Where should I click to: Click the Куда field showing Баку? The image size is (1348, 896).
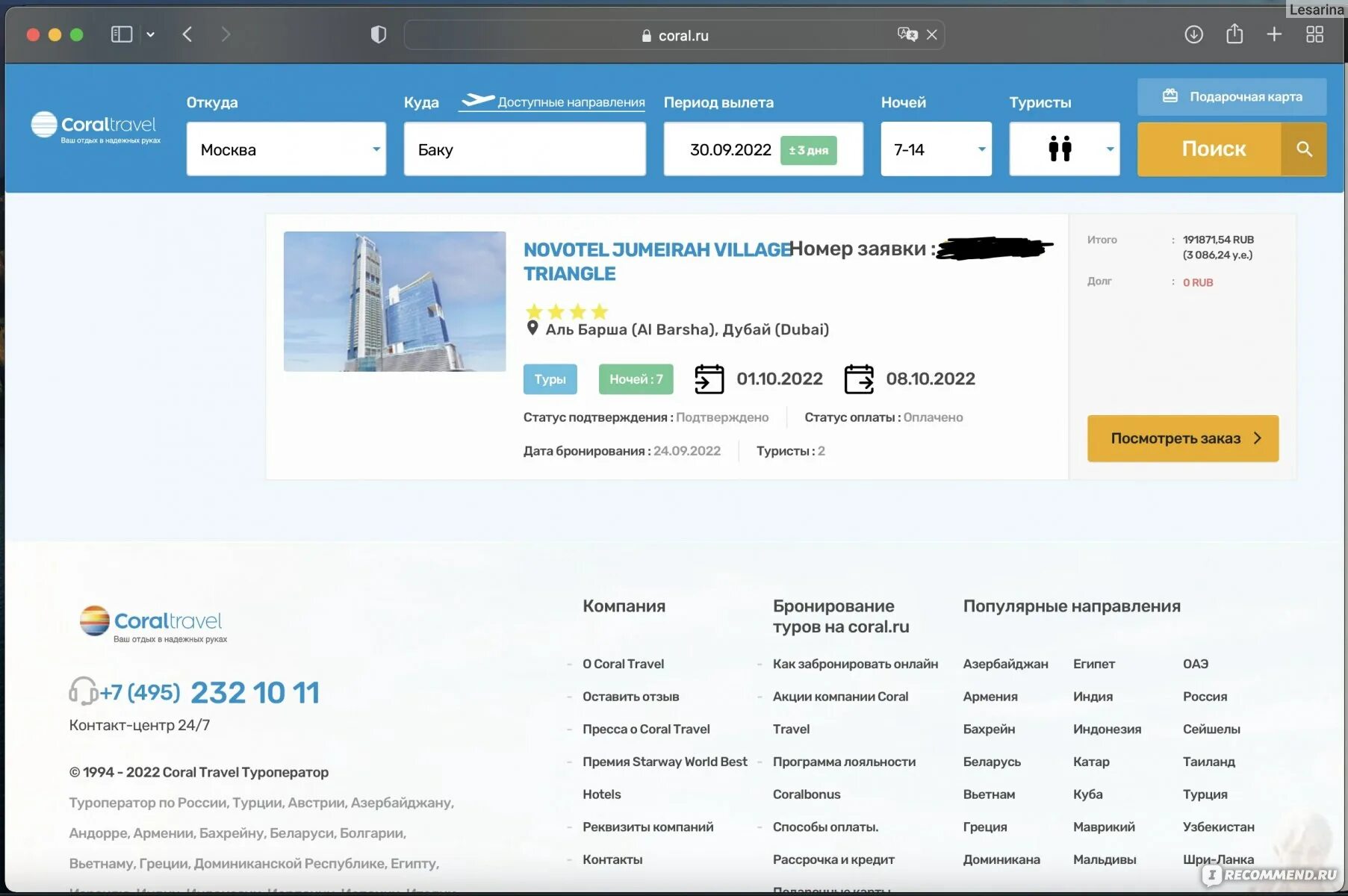(524, 149)
